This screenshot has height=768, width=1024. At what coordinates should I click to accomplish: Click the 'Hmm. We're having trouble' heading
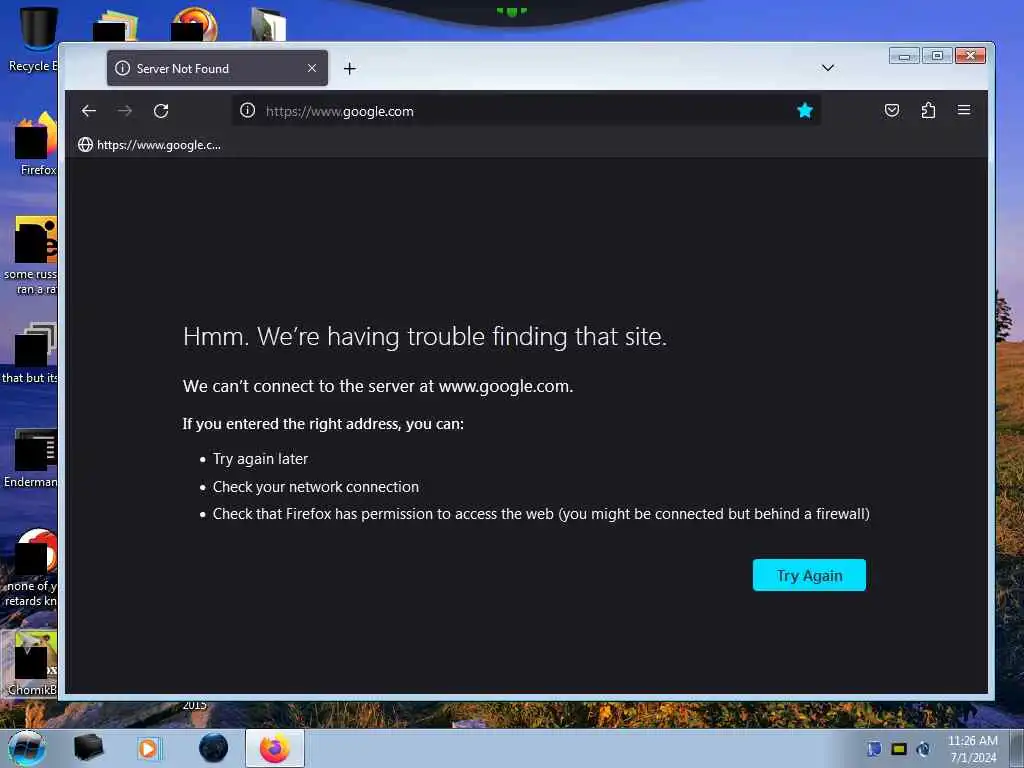tap(424, 337)
